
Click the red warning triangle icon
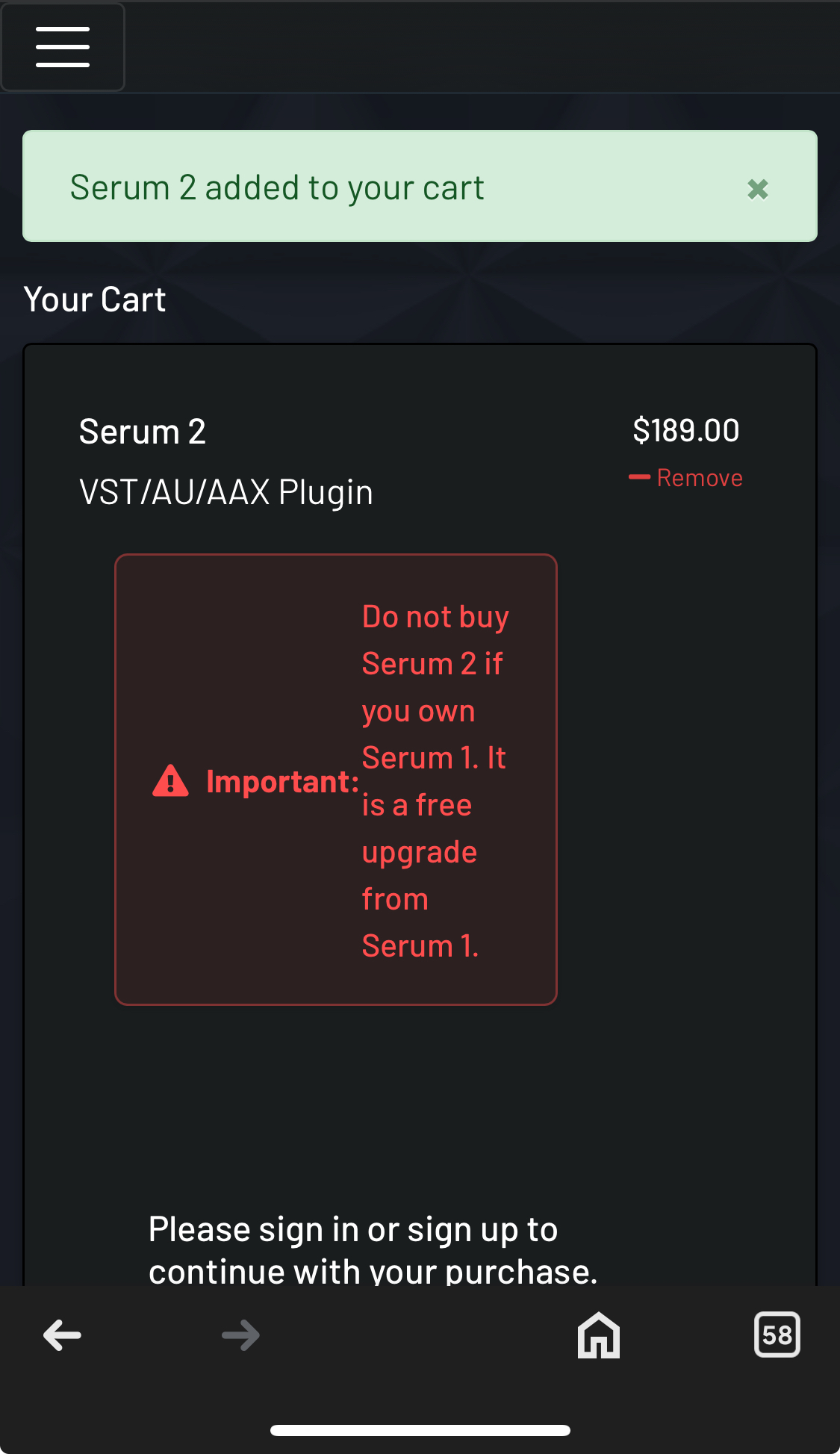click(170, 781)
